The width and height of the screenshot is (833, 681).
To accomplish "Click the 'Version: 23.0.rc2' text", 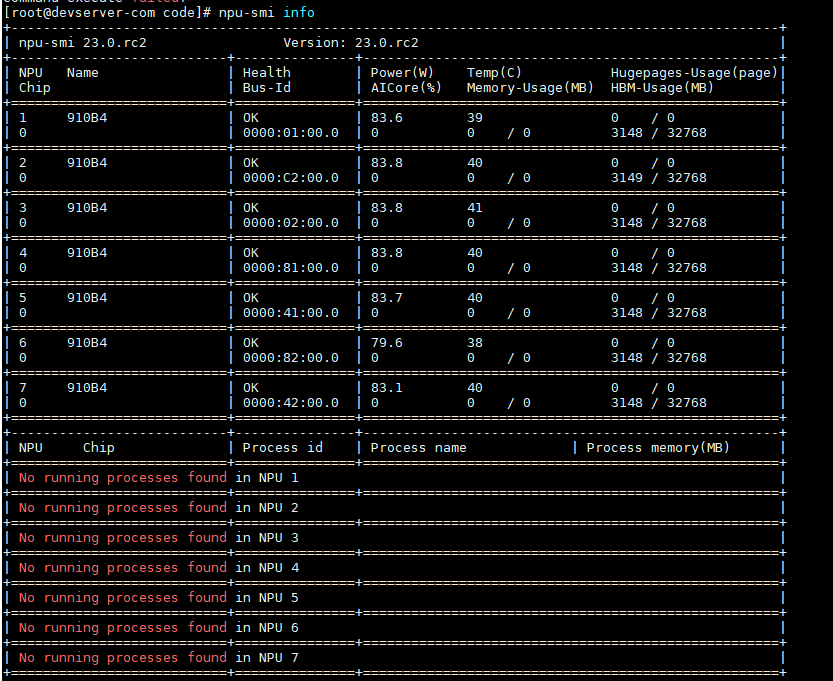I will (x=351, y=43).
